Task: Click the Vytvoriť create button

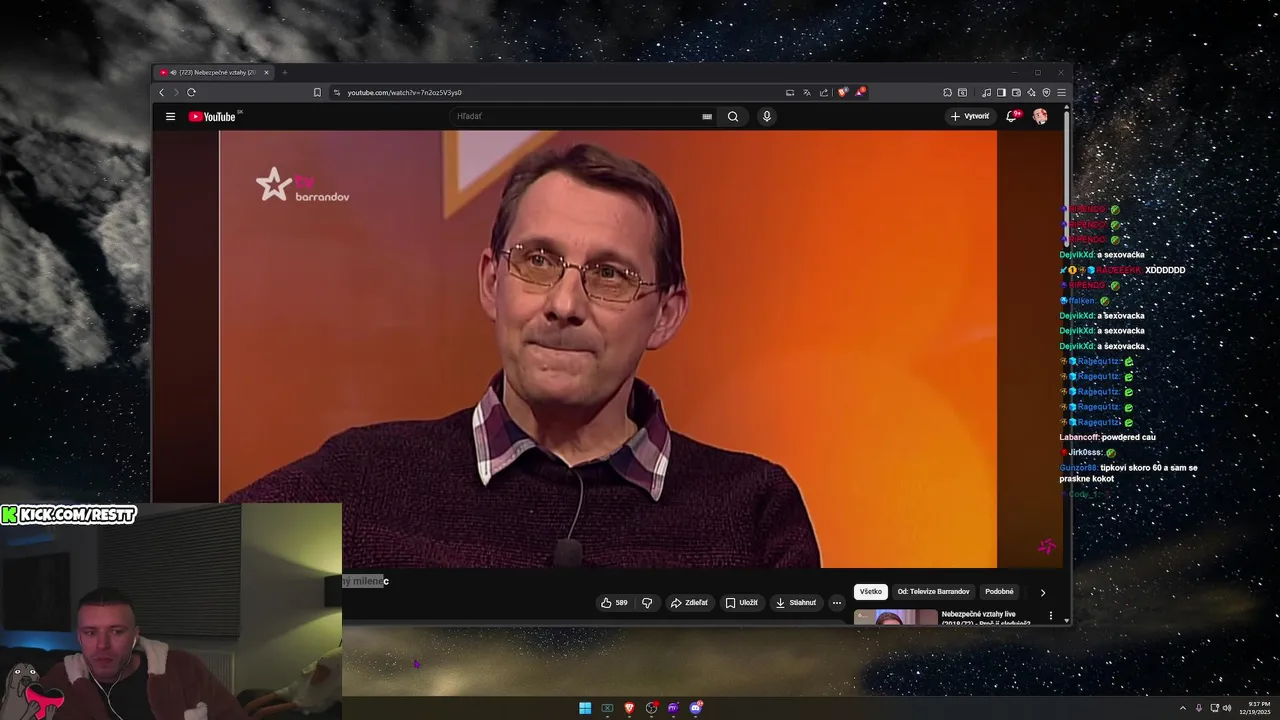Action: pos(970,116)
